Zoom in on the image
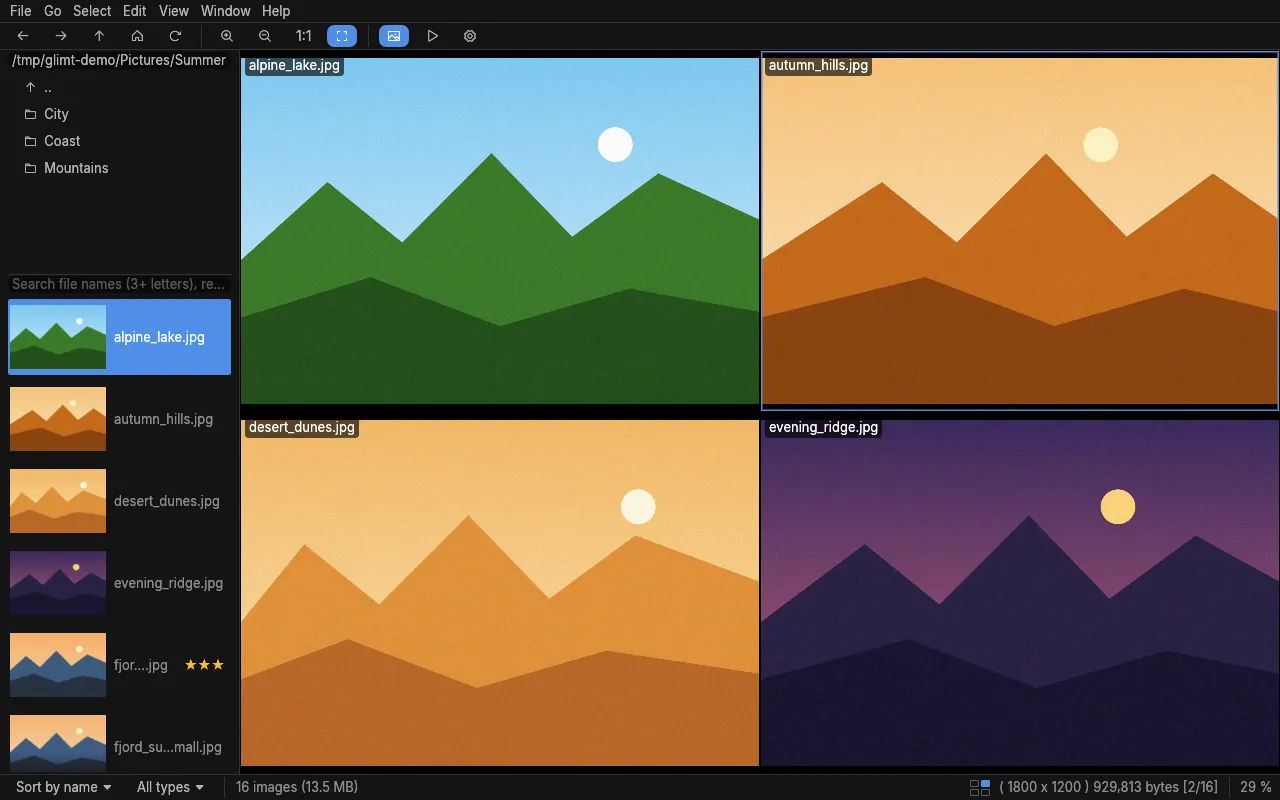The height and width of the screenshot is (800, 1280). (x=227, y=36)
